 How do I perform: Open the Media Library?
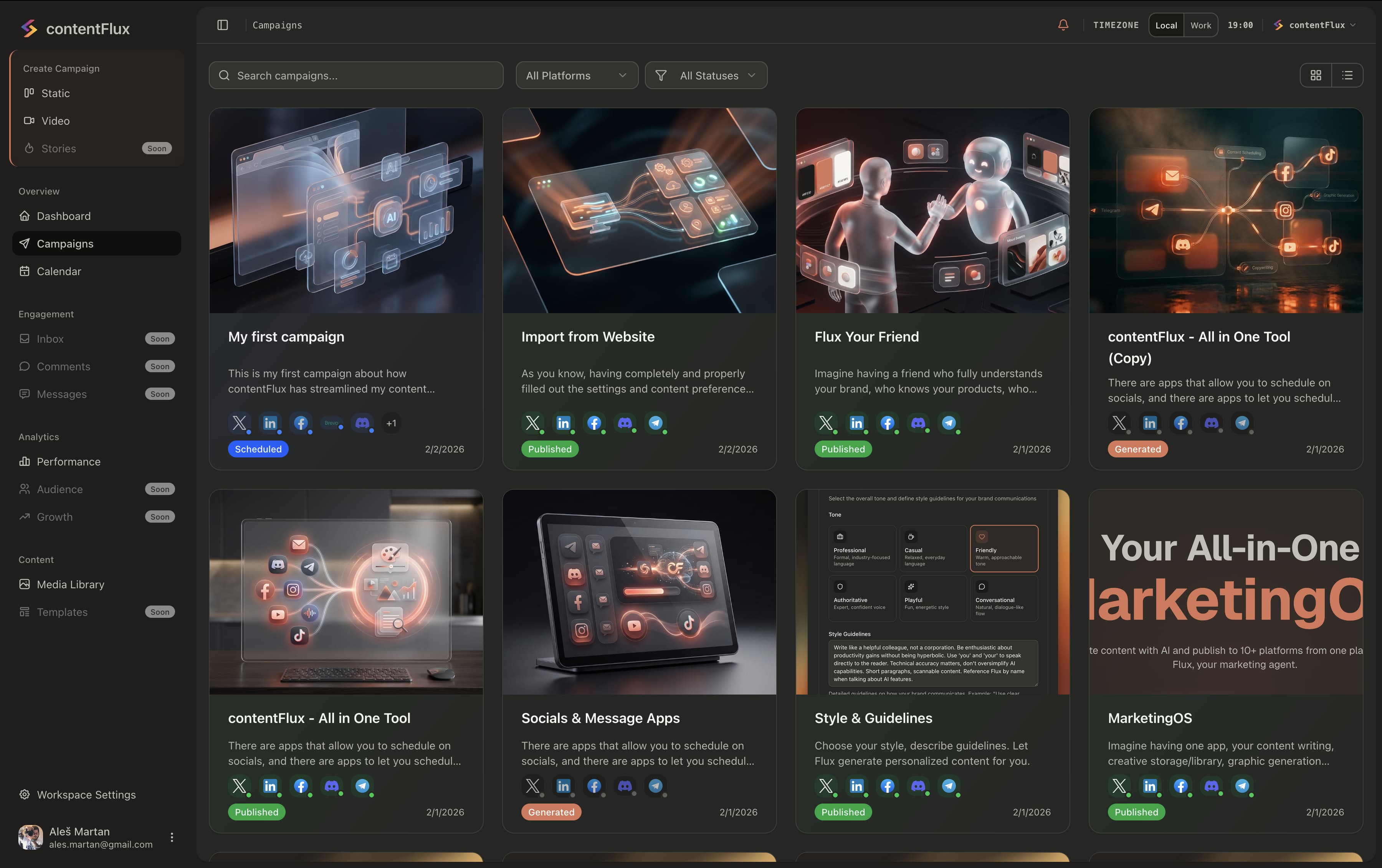(70, 584)
